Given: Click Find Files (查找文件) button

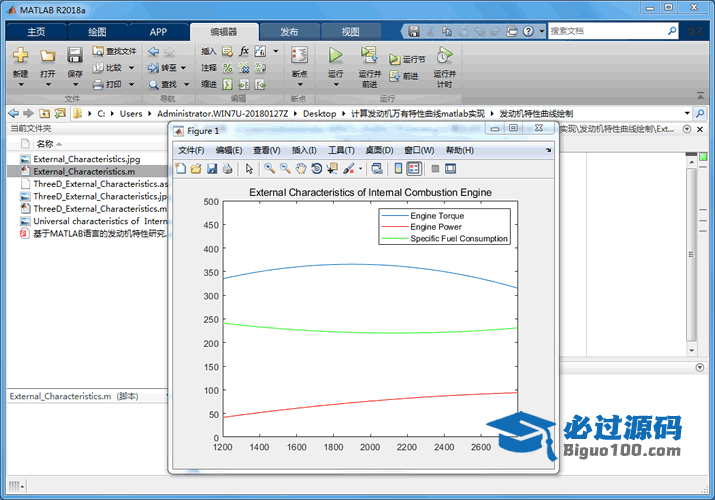Looking at the screenshot, I should point(113,51).
